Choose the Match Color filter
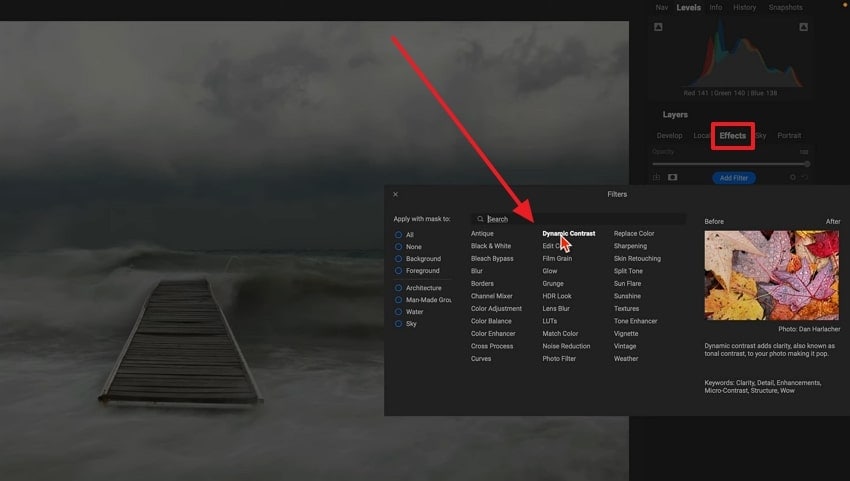 point(560,334)
